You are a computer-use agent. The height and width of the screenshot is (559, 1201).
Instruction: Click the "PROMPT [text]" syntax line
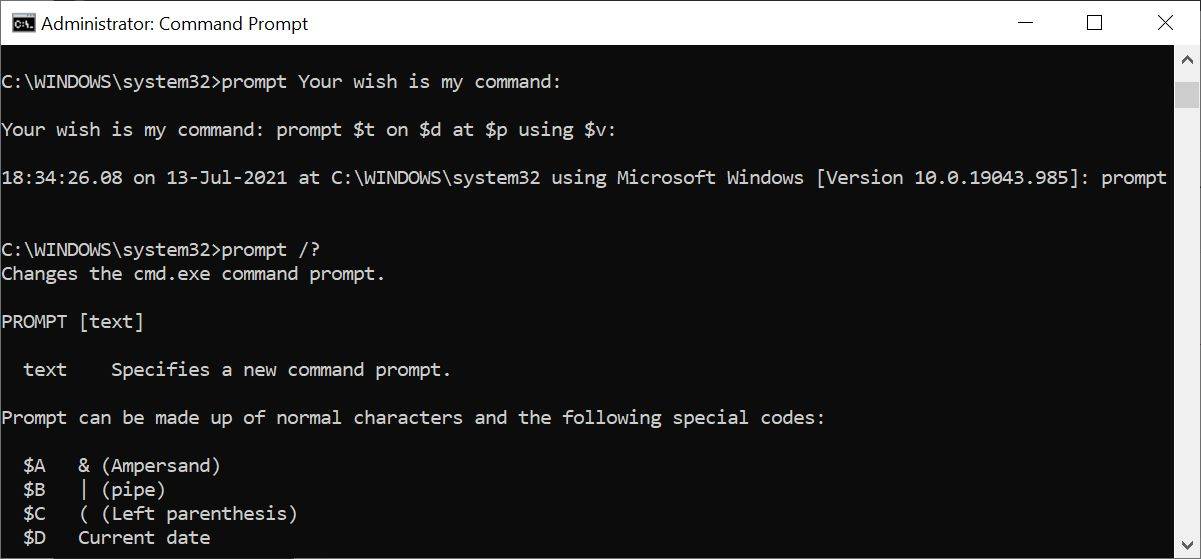point(73,322)
